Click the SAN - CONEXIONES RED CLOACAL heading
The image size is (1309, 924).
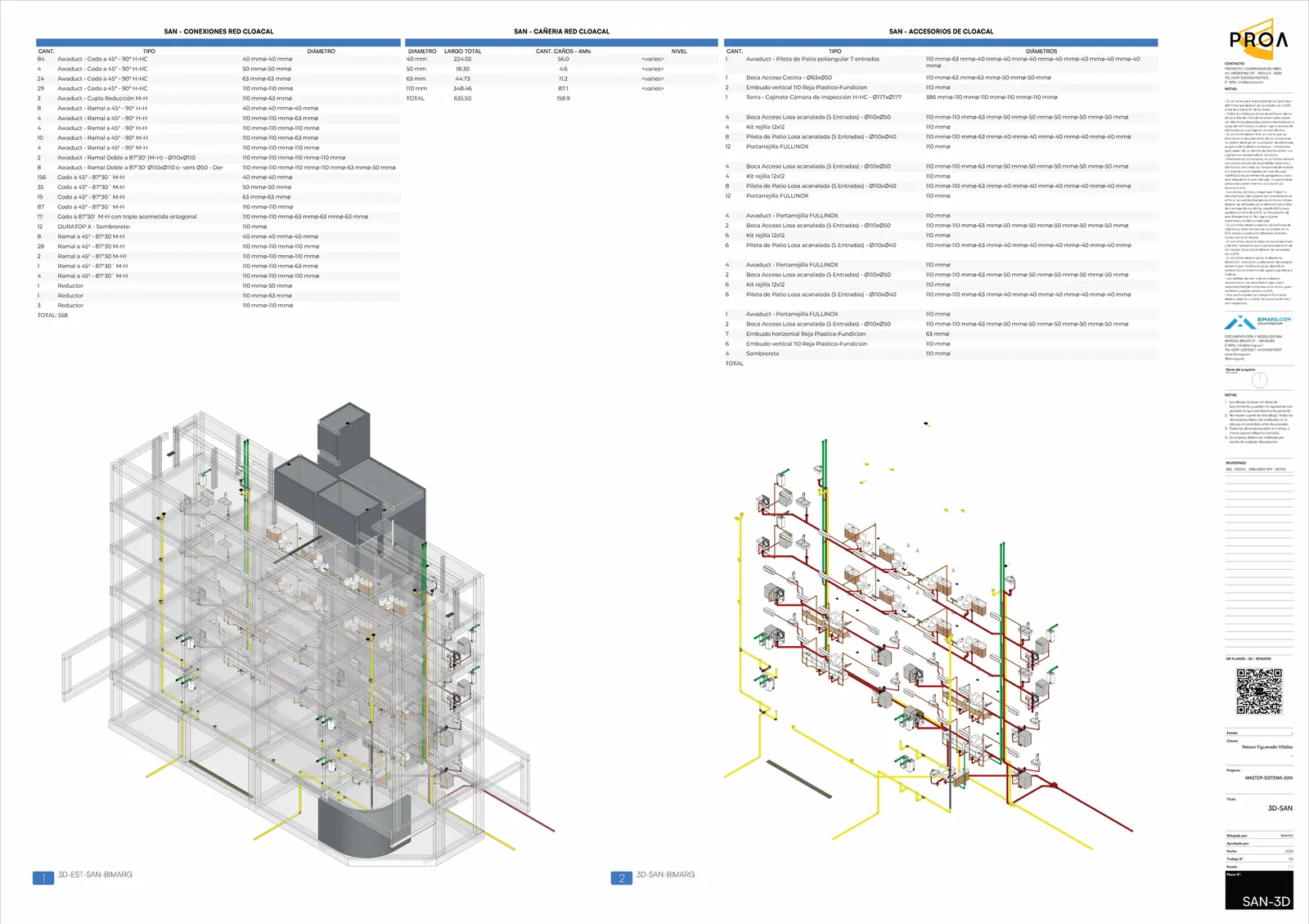(x=218, y=32)
